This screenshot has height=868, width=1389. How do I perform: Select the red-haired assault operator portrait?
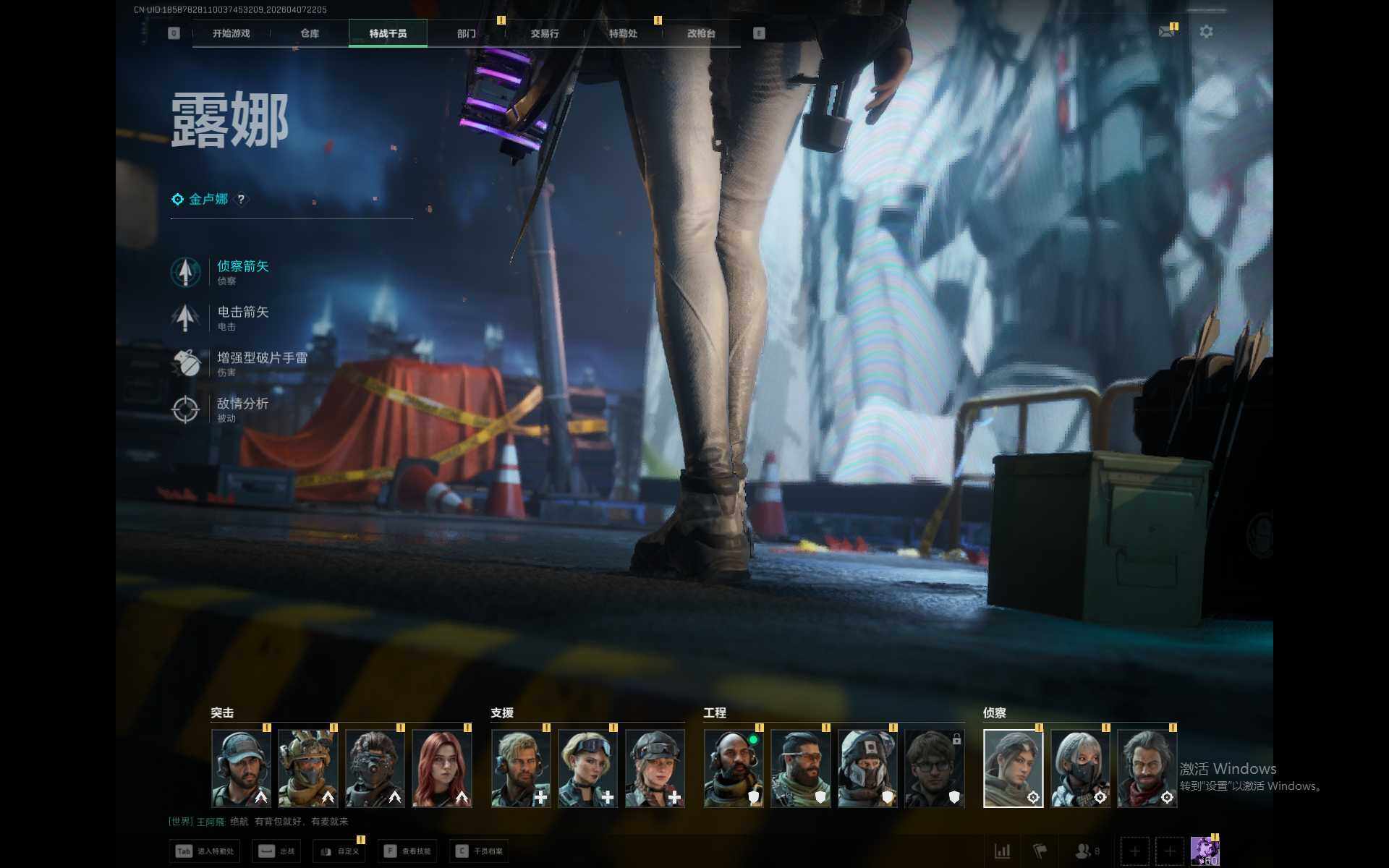[442, 768]
